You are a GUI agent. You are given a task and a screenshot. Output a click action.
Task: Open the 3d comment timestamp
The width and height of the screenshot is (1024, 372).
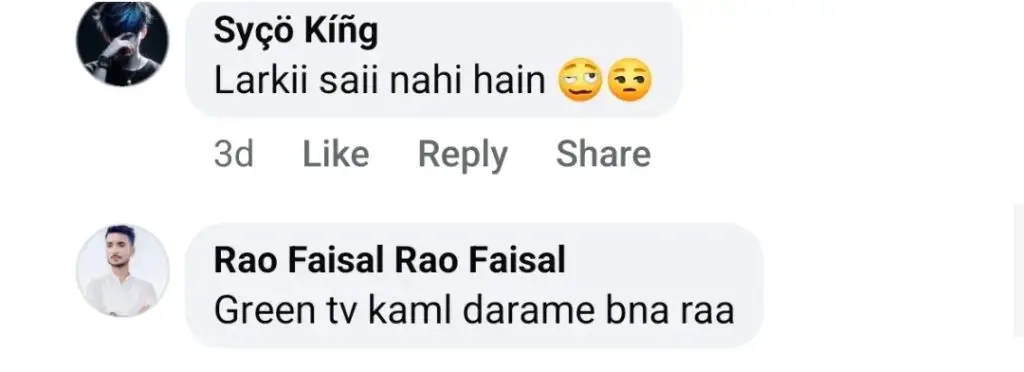coord(233,155)
